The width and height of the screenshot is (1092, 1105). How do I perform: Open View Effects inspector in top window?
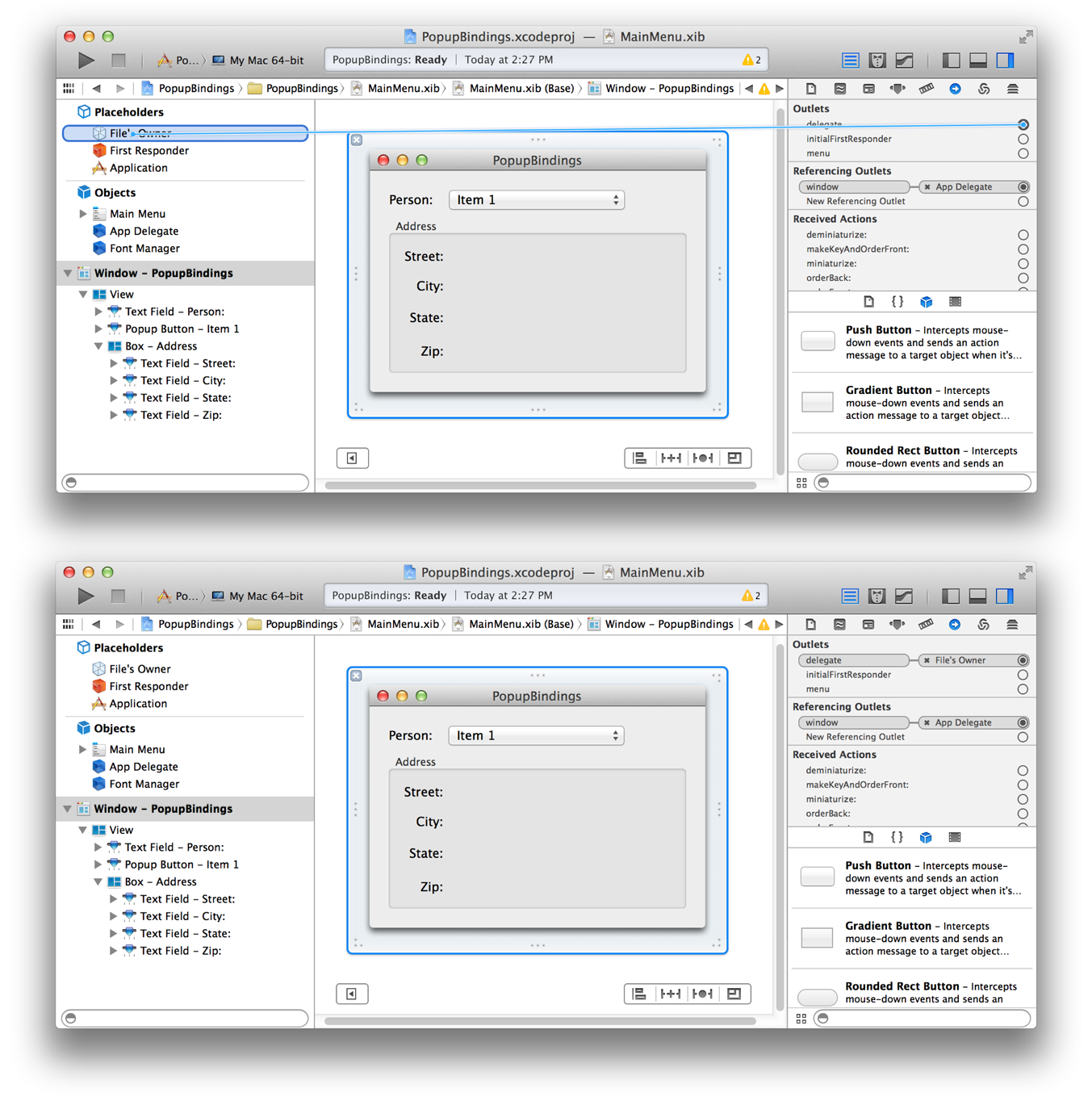click(1013, 89)
